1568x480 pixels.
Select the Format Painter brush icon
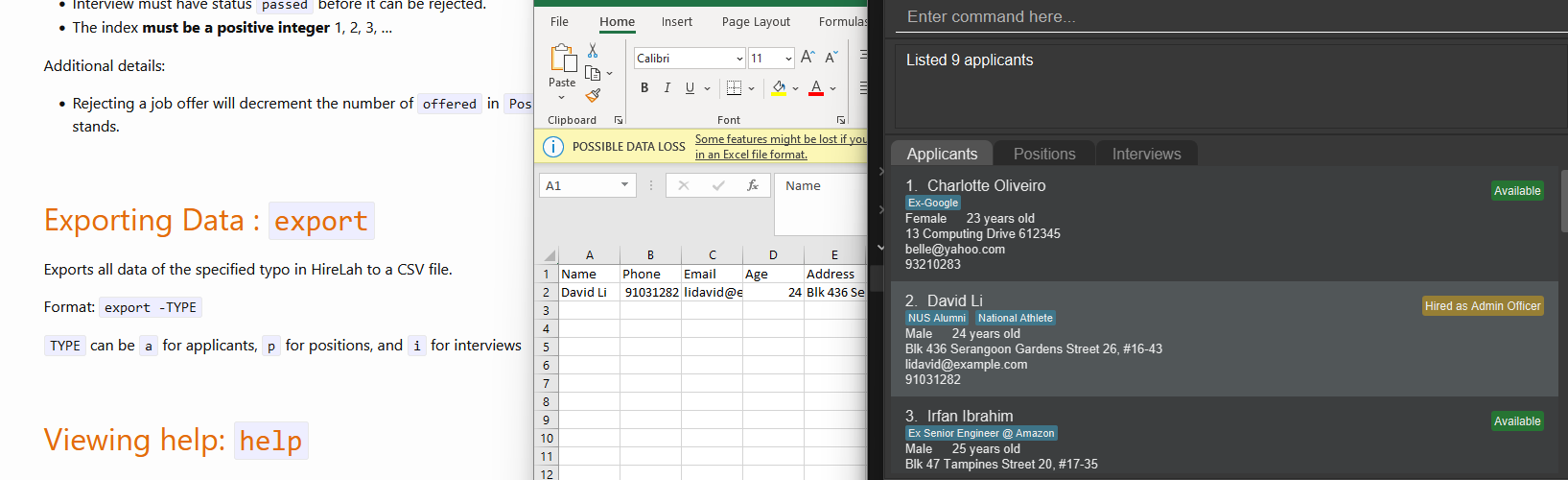tap(593, 95)
